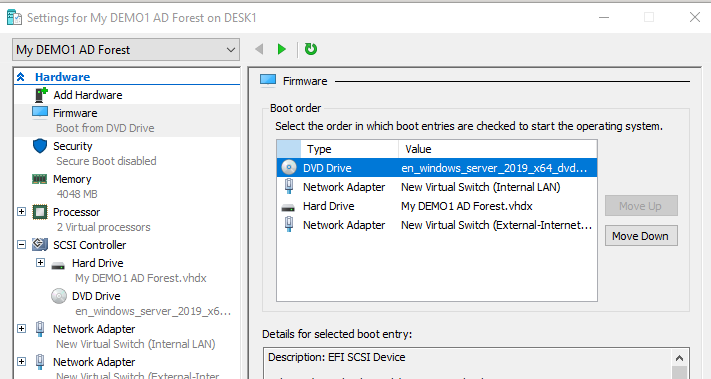Click the Move Down button
The height and width of the screenshot is (379, 711).
point(641,236)
